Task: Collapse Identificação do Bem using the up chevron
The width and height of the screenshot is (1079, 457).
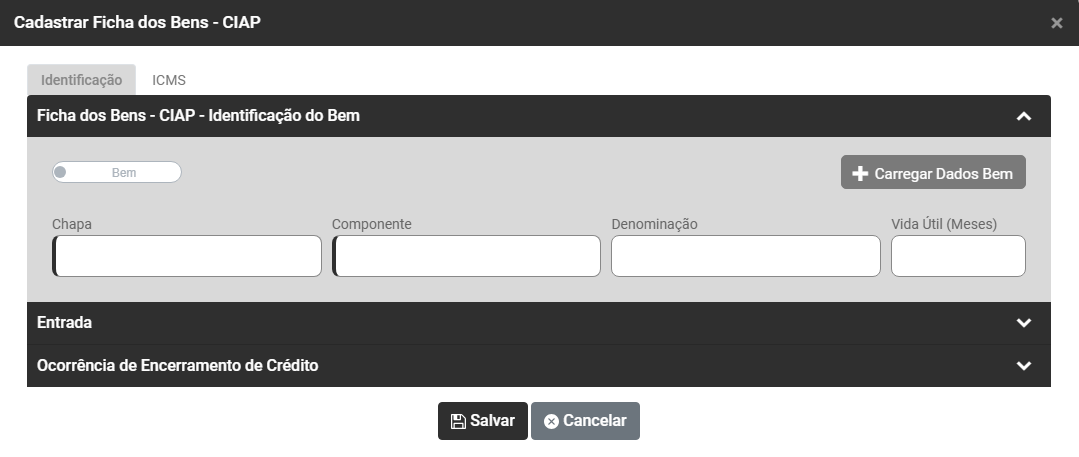Action: [x=1023, y=117]
